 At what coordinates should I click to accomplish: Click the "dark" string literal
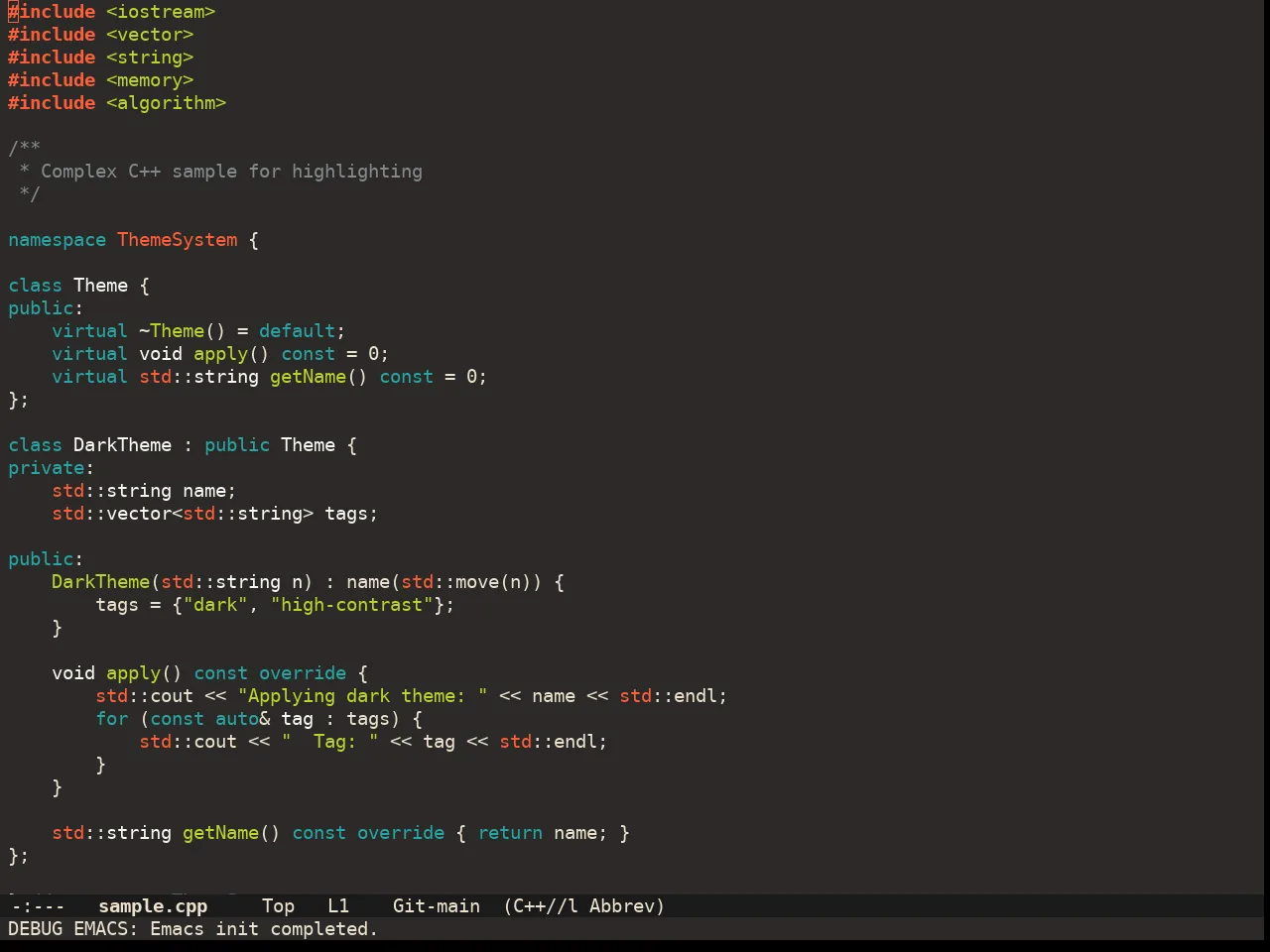pos(215,605)
